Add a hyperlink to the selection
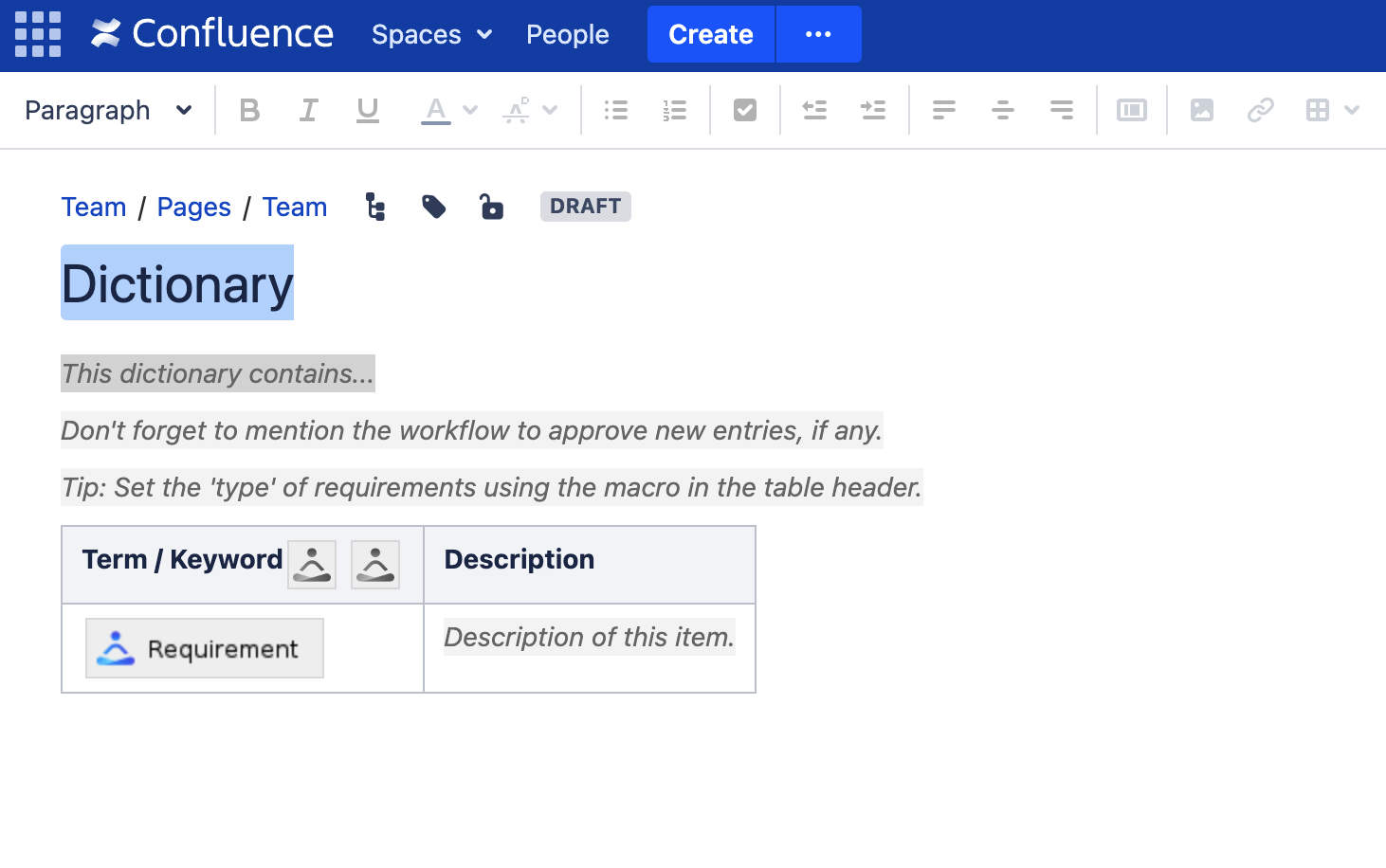This screenshot has width=1386, height=868. [x=1260, y=110]
